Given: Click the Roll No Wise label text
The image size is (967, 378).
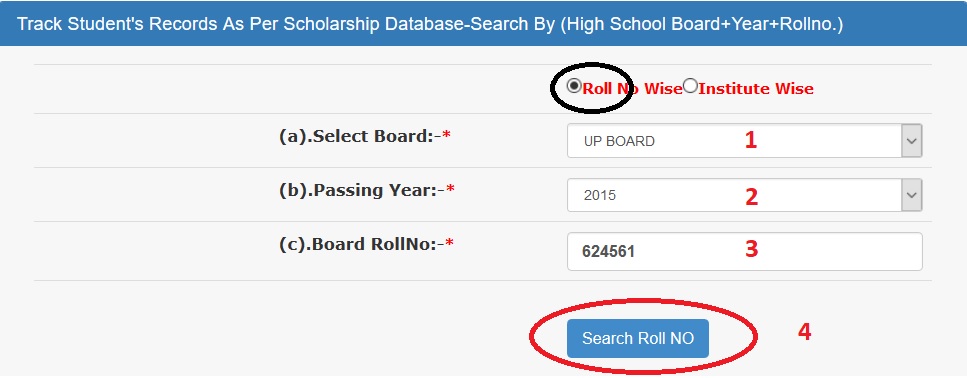Looking at the screenshot, I should 633,89.
